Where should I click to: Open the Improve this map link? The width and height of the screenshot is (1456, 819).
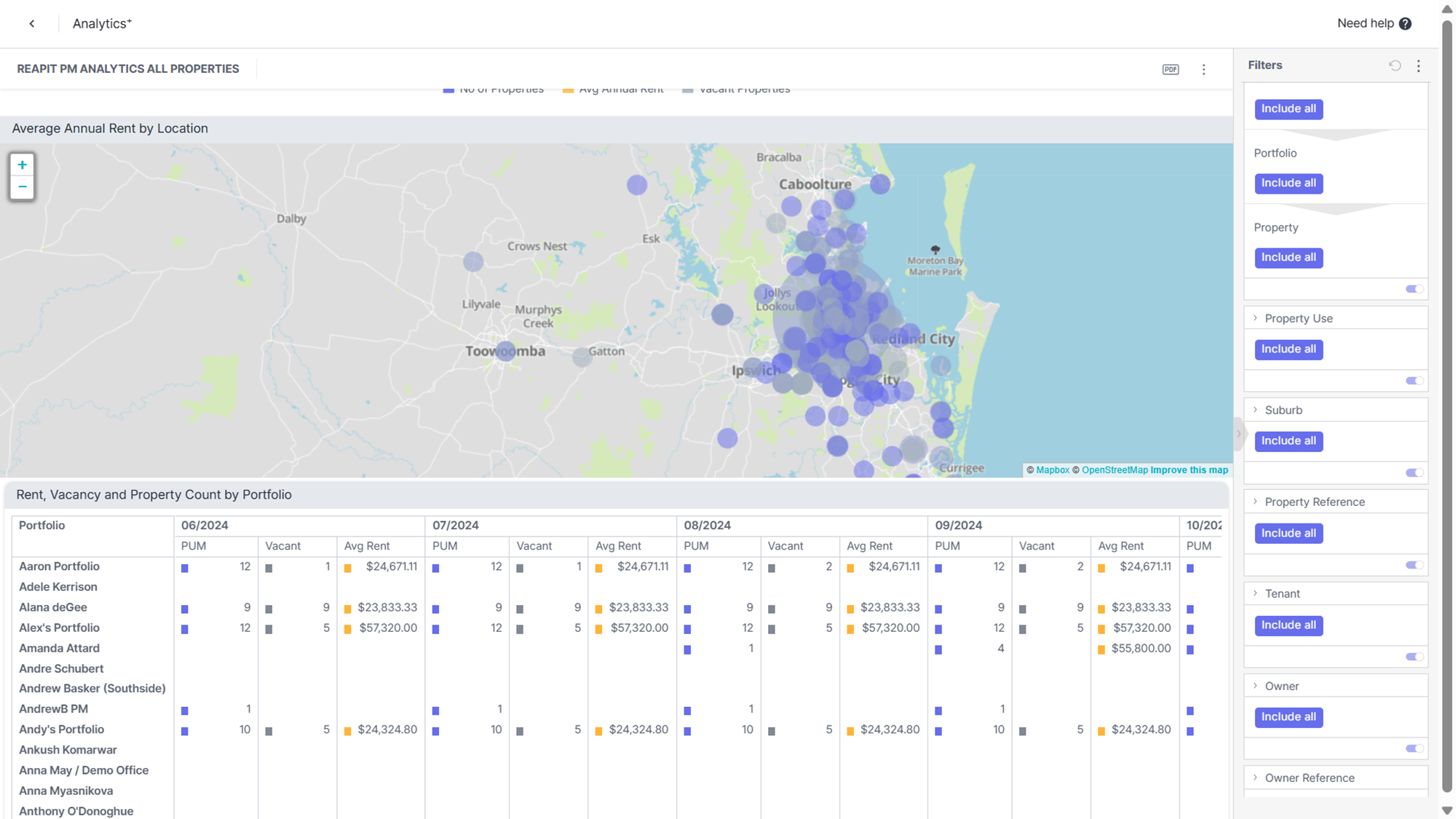click(x=1189, y=470)
